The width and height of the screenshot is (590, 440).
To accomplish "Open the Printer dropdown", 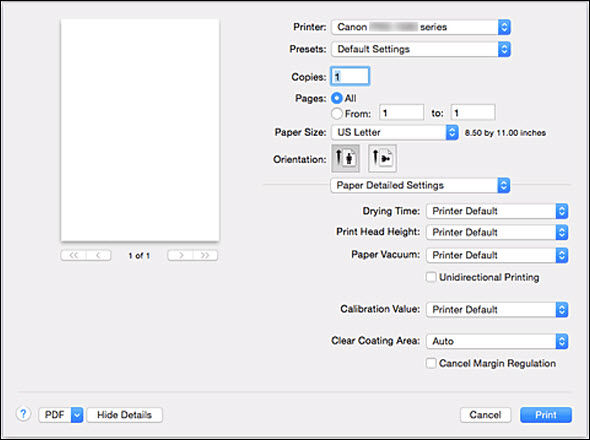I will [421, 27].
